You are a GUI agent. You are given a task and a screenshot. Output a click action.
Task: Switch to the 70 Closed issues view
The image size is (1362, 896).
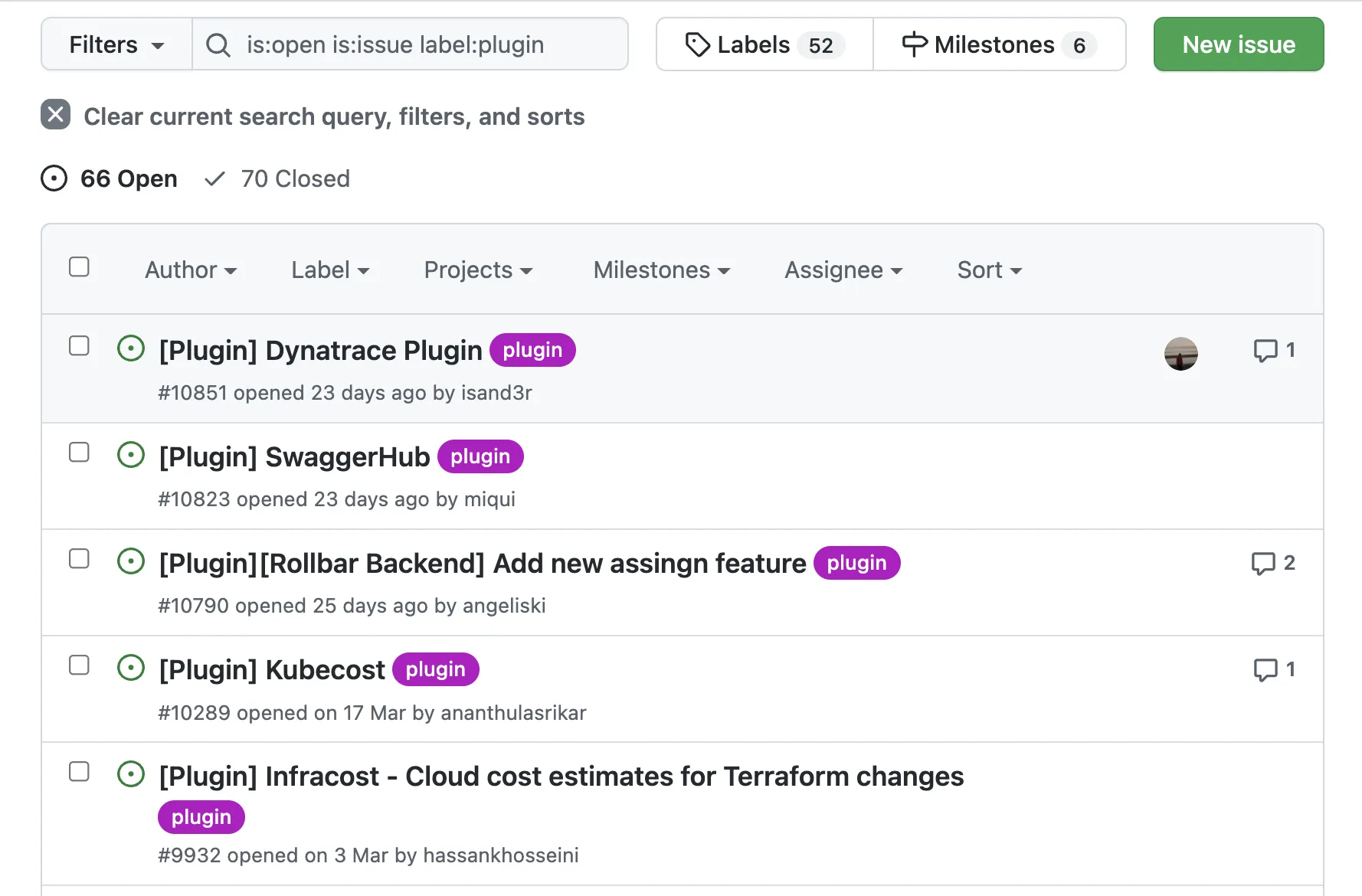294,178
